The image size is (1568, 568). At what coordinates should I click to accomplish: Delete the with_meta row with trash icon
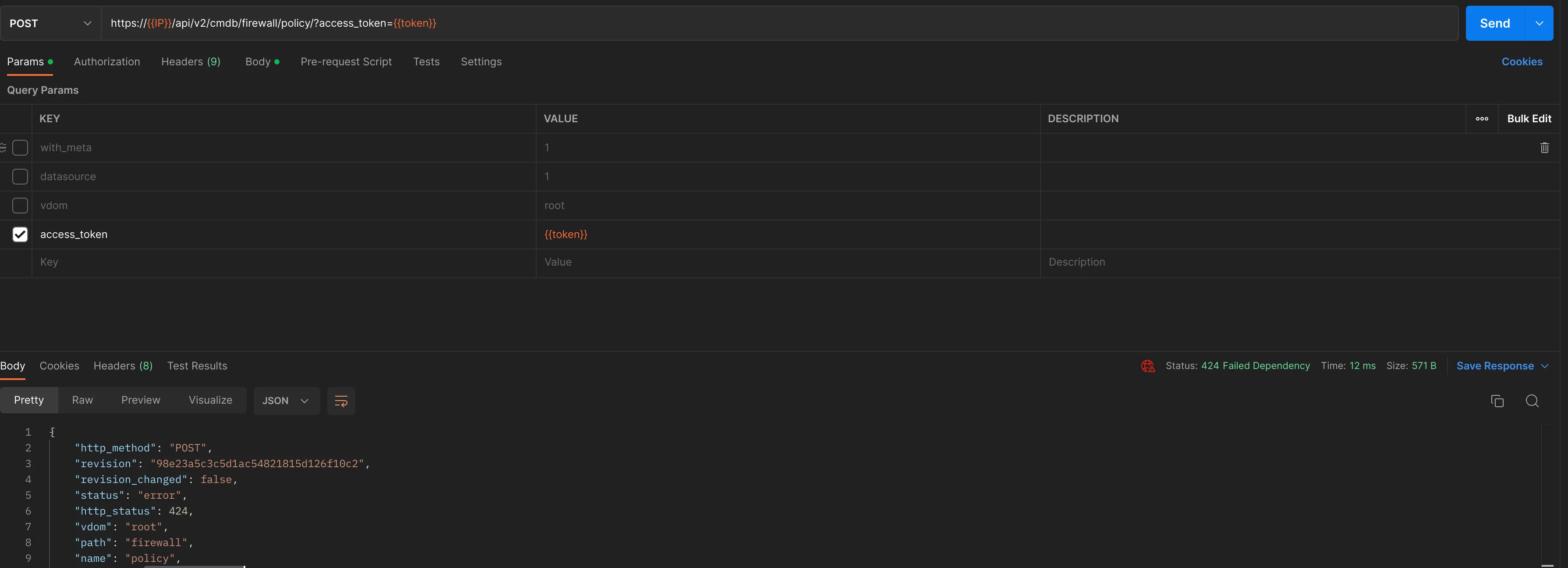click(x=1544, y=147)
